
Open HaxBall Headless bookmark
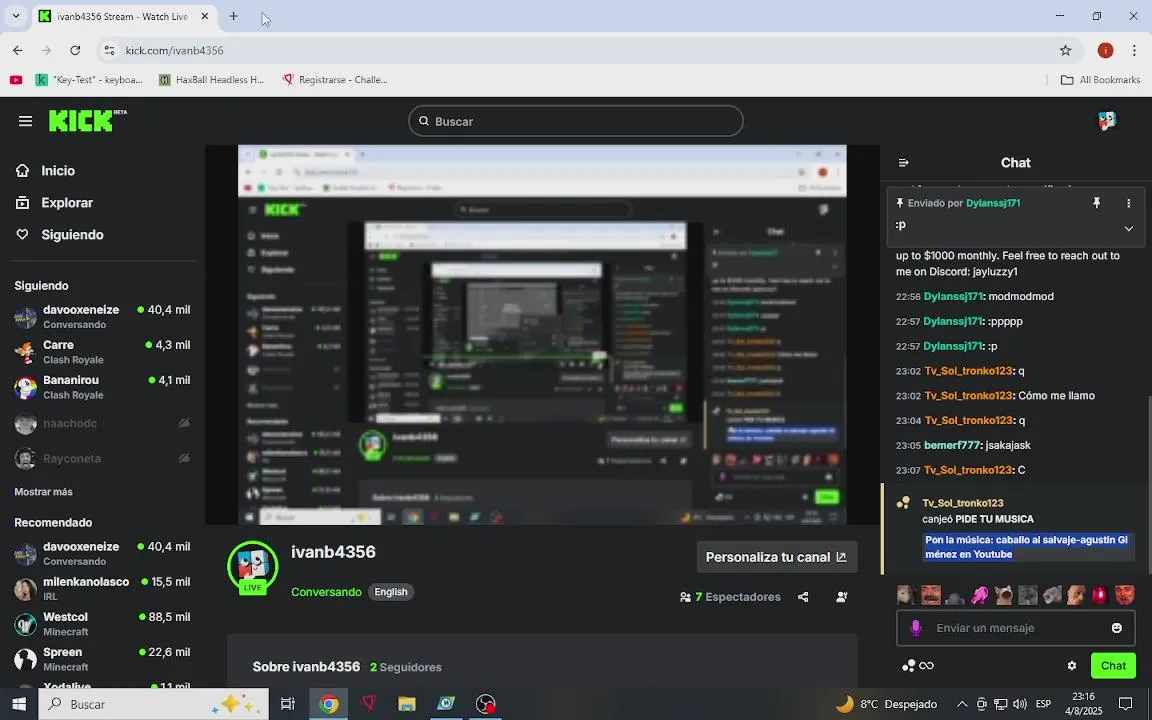click(212, 80)
